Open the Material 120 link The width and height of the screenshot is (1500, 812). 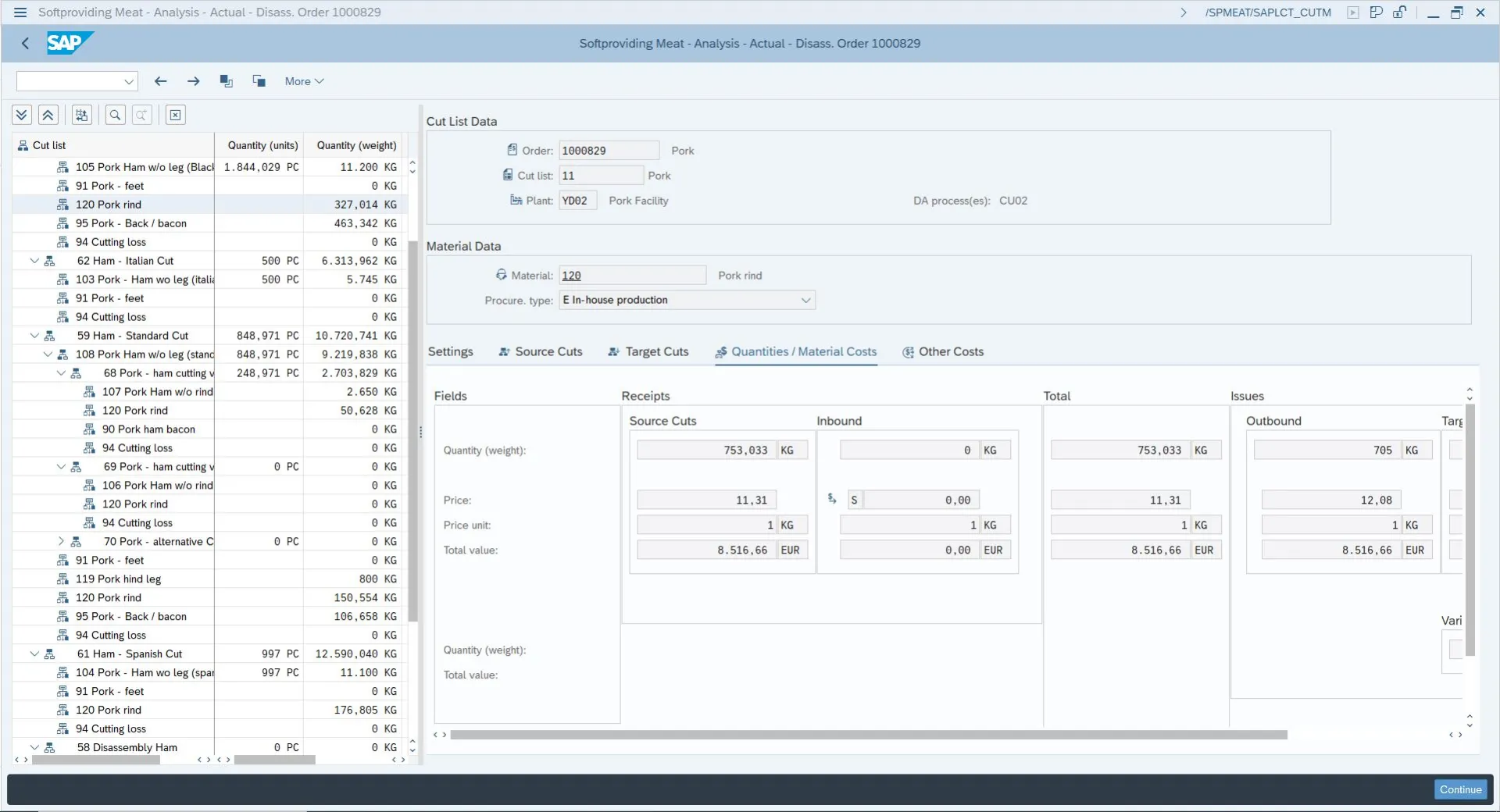tap(571, 276)
